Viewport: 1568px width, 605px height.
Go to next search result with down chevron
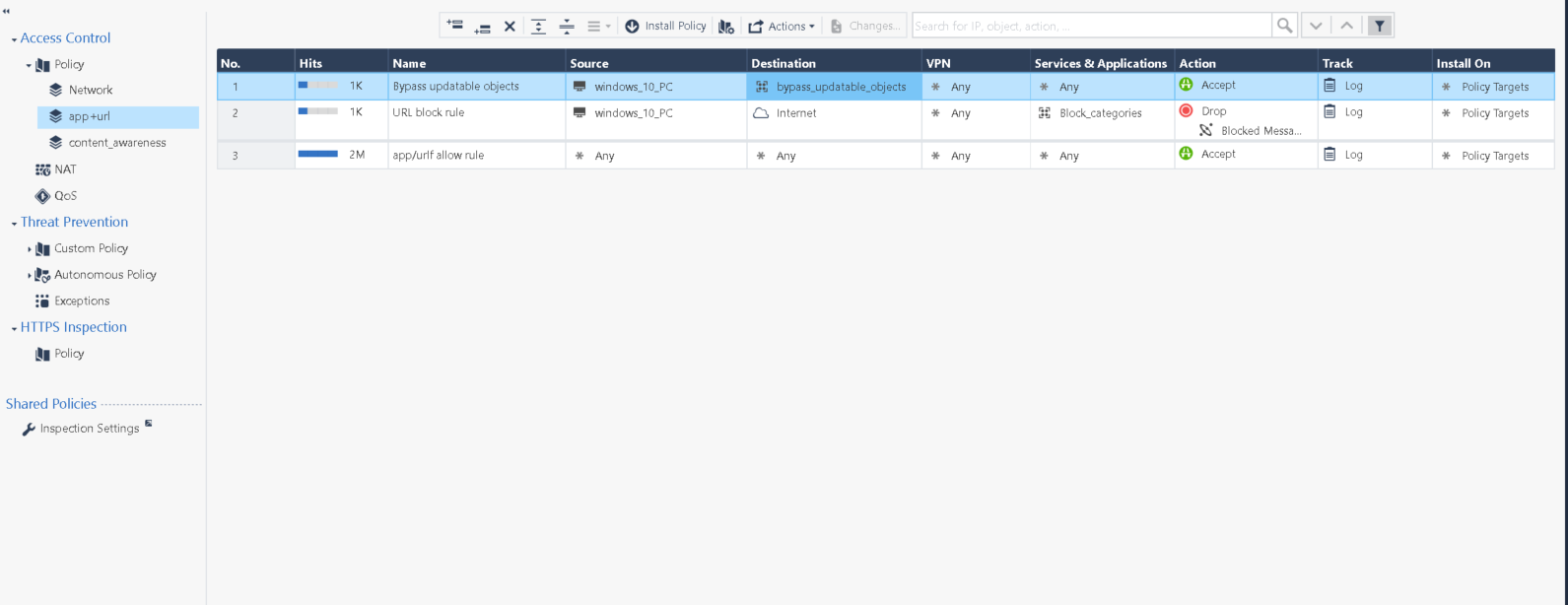(1316, 26)
